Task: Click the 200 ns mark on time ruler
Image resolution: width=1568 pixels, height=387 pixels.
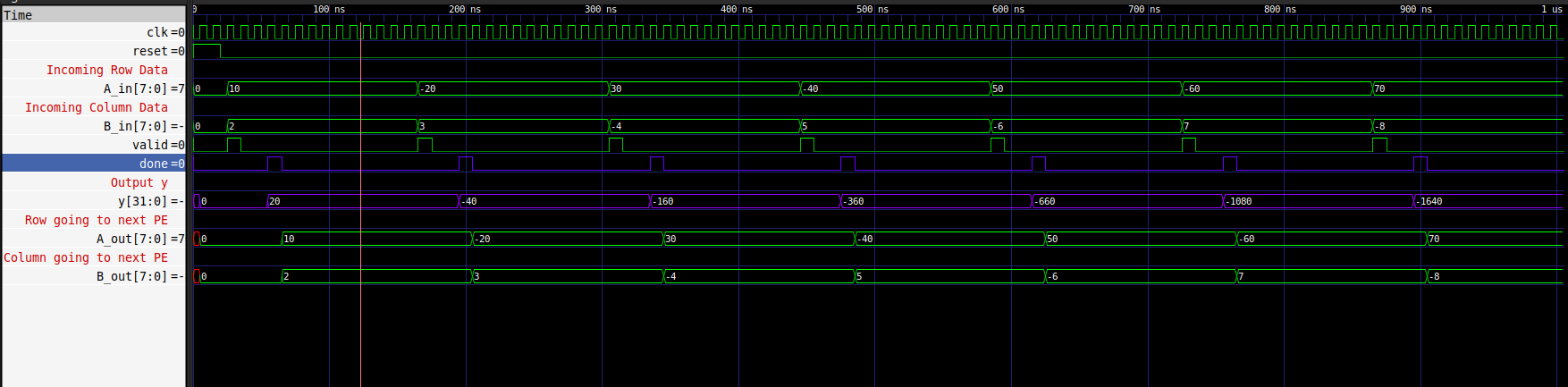Action: click(465, 9)
